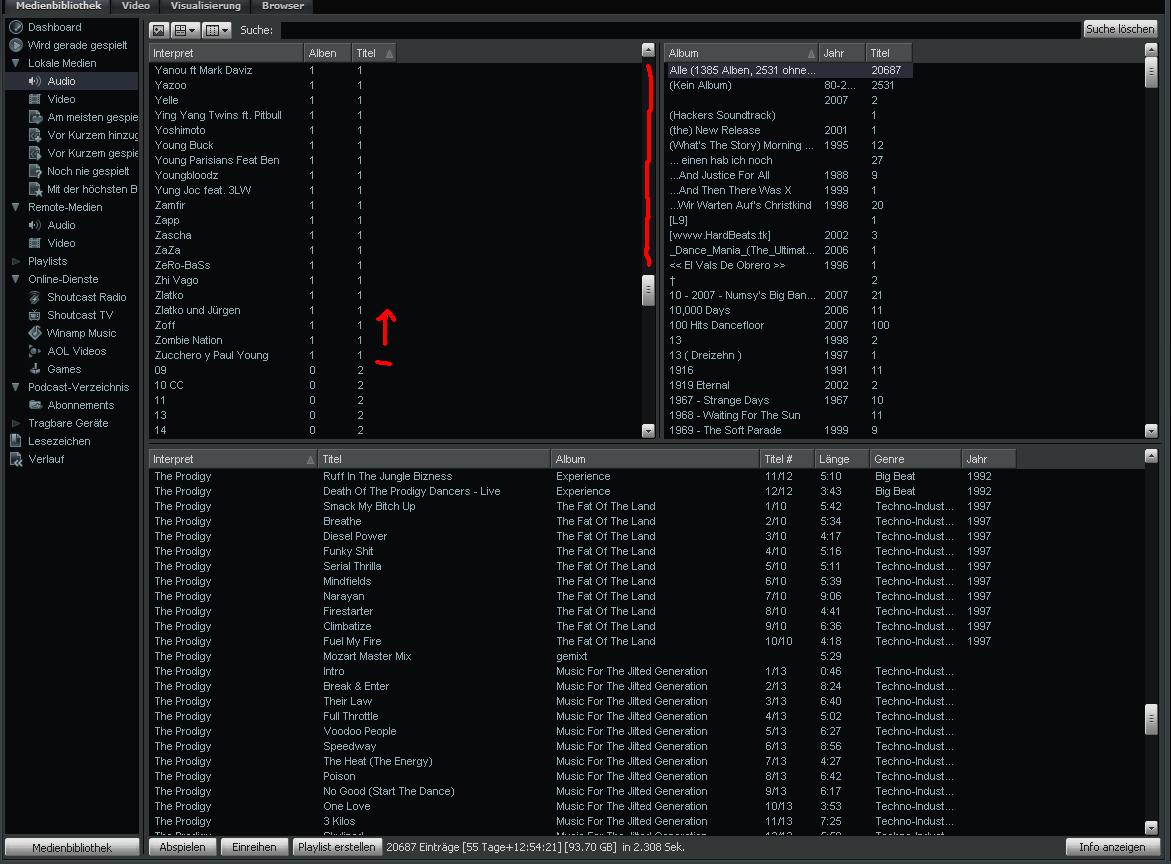Select the track Smack My Bitch Up
This screenshot has height=864, width=1171.
(369, 506)
